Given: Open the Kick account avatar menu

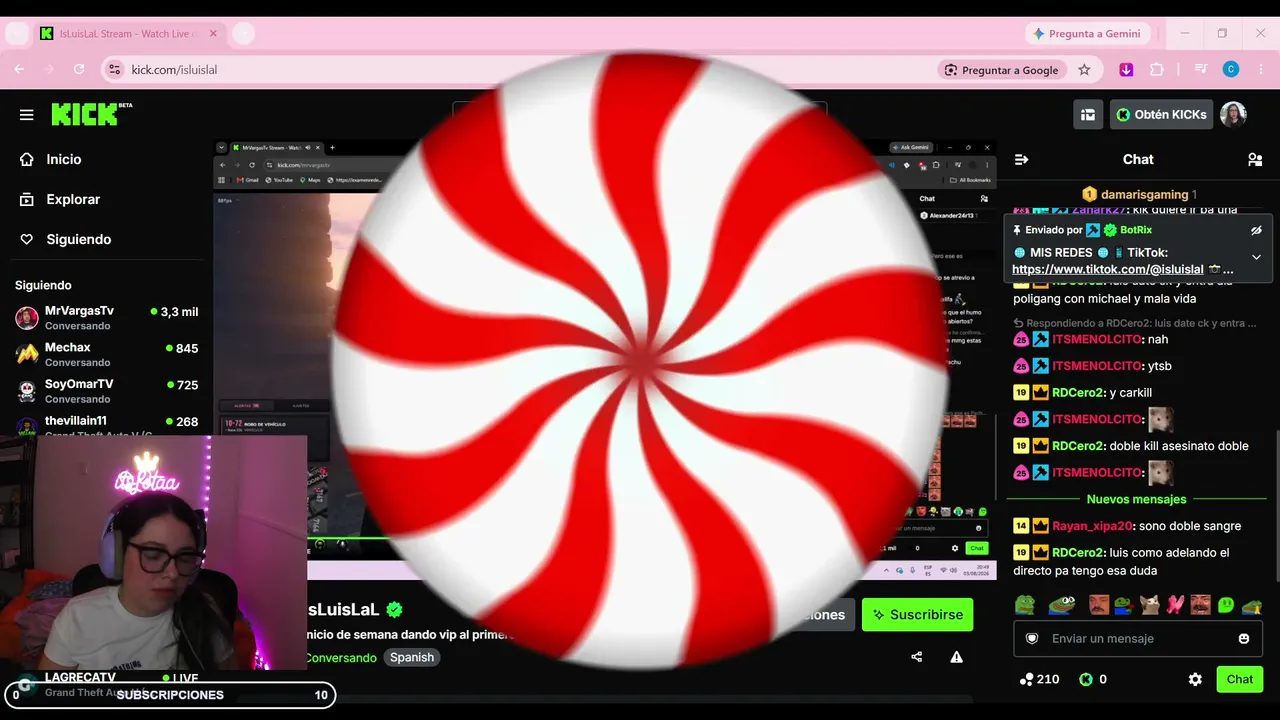Looking at the screenshot, I should tap(1233, 115).
